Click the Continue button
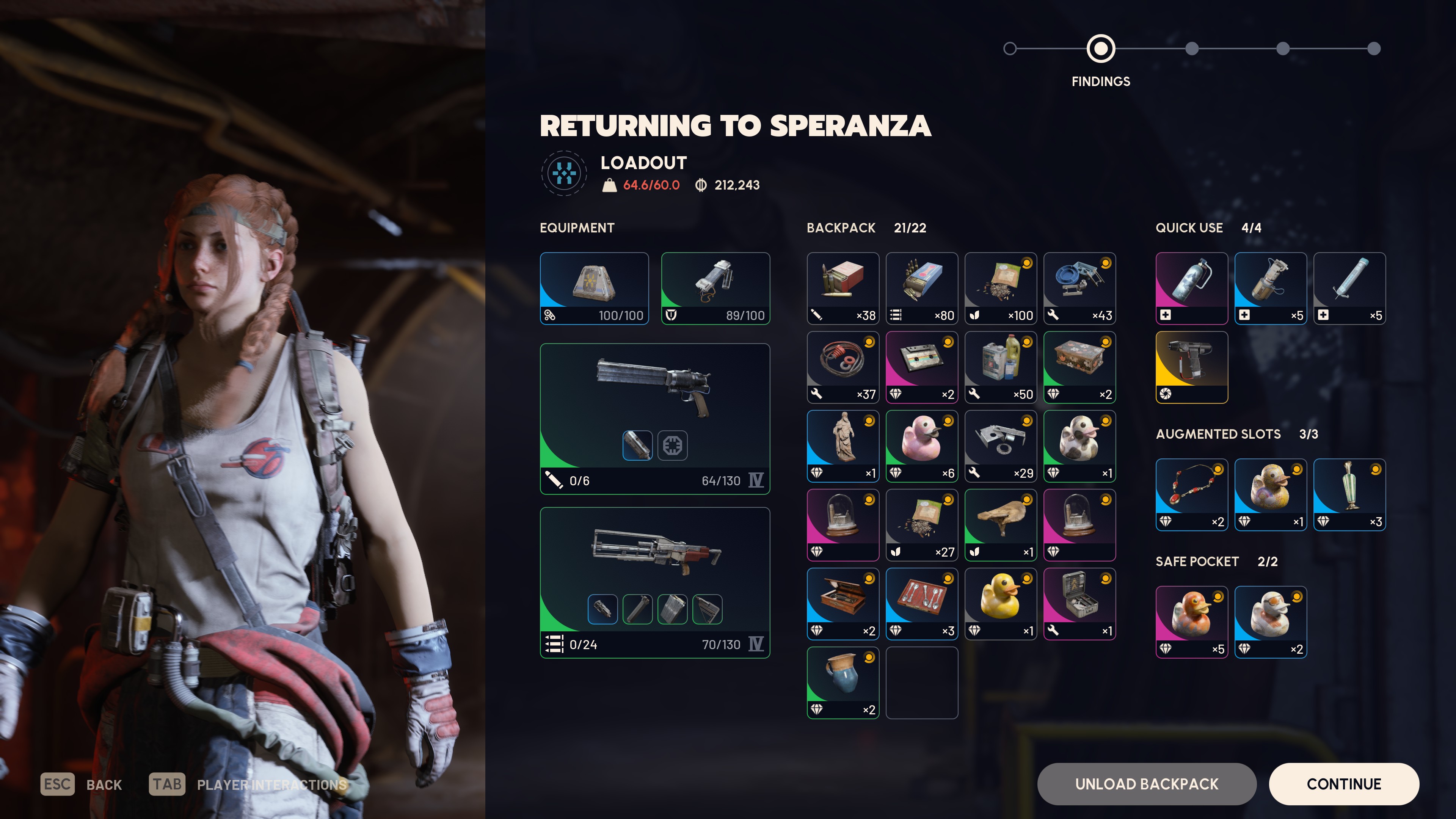The width and height of the screenshot is (1456, 819). (x=1343, y=784)
